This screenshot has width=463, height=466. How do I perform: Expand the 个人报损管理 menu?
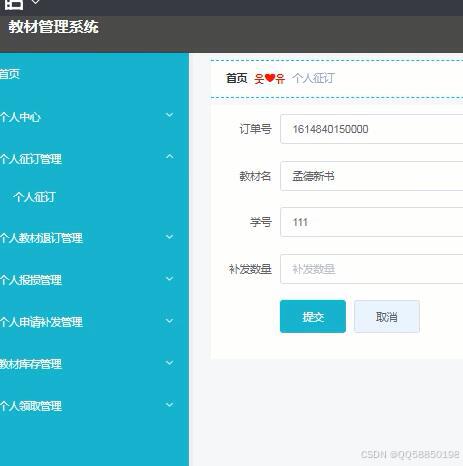pyautogui.click(x=94, y=280)
